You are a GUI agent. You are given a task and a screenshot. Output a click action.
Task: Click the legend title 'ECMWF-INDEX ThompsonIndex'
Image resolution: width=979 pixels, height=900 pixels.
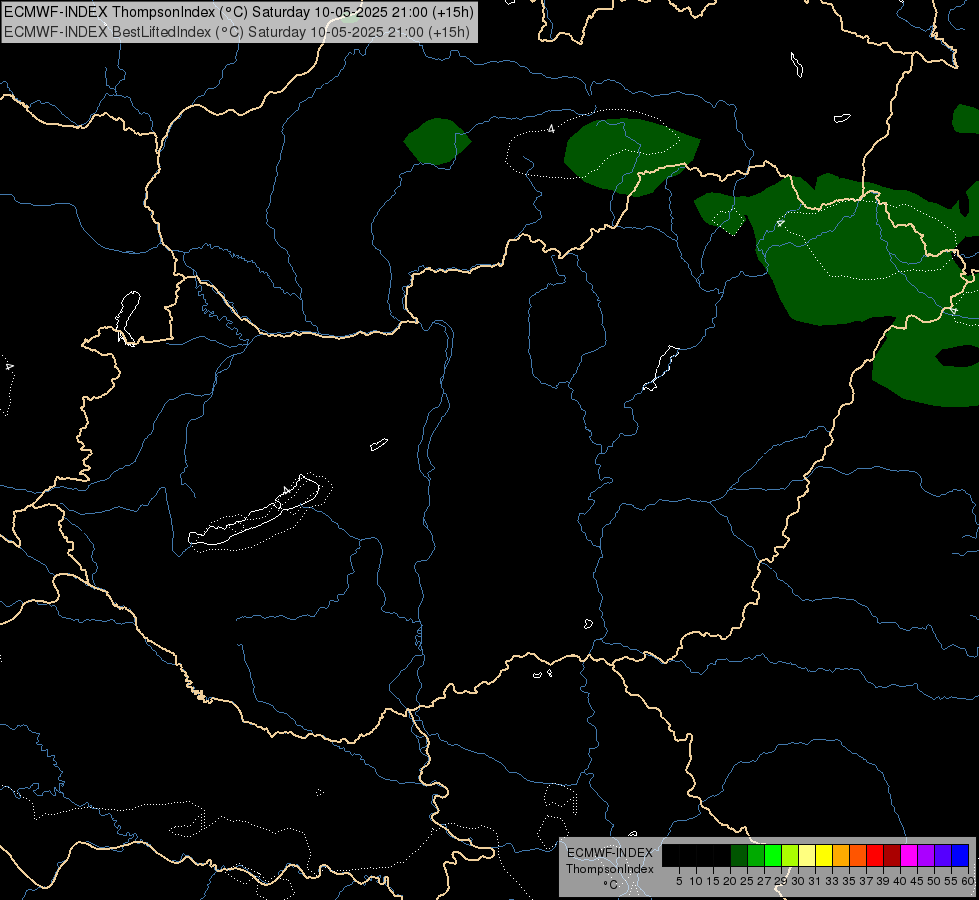610,861
